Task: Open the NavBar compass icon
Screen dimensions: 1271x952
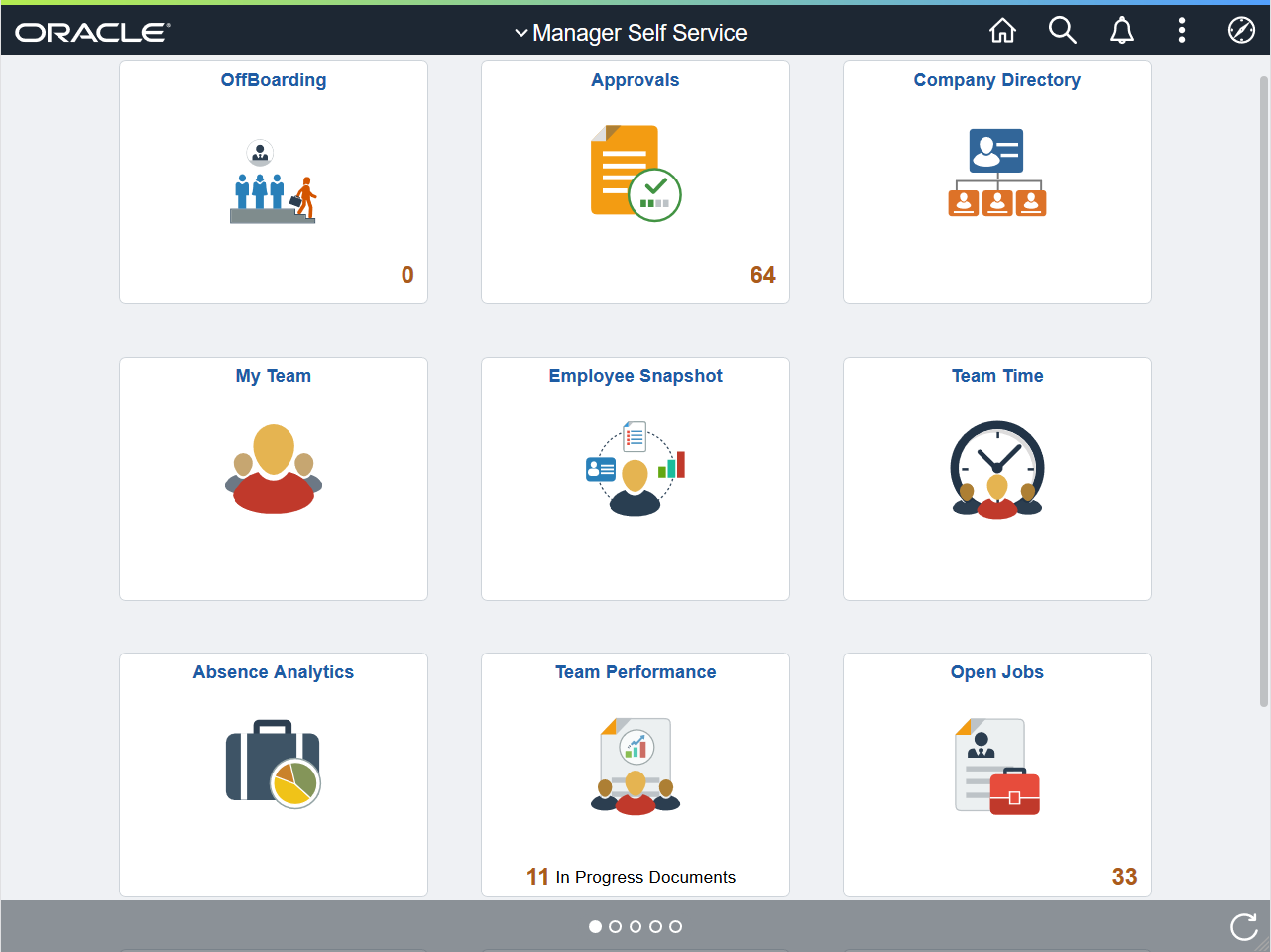Action: point(1241,31)
